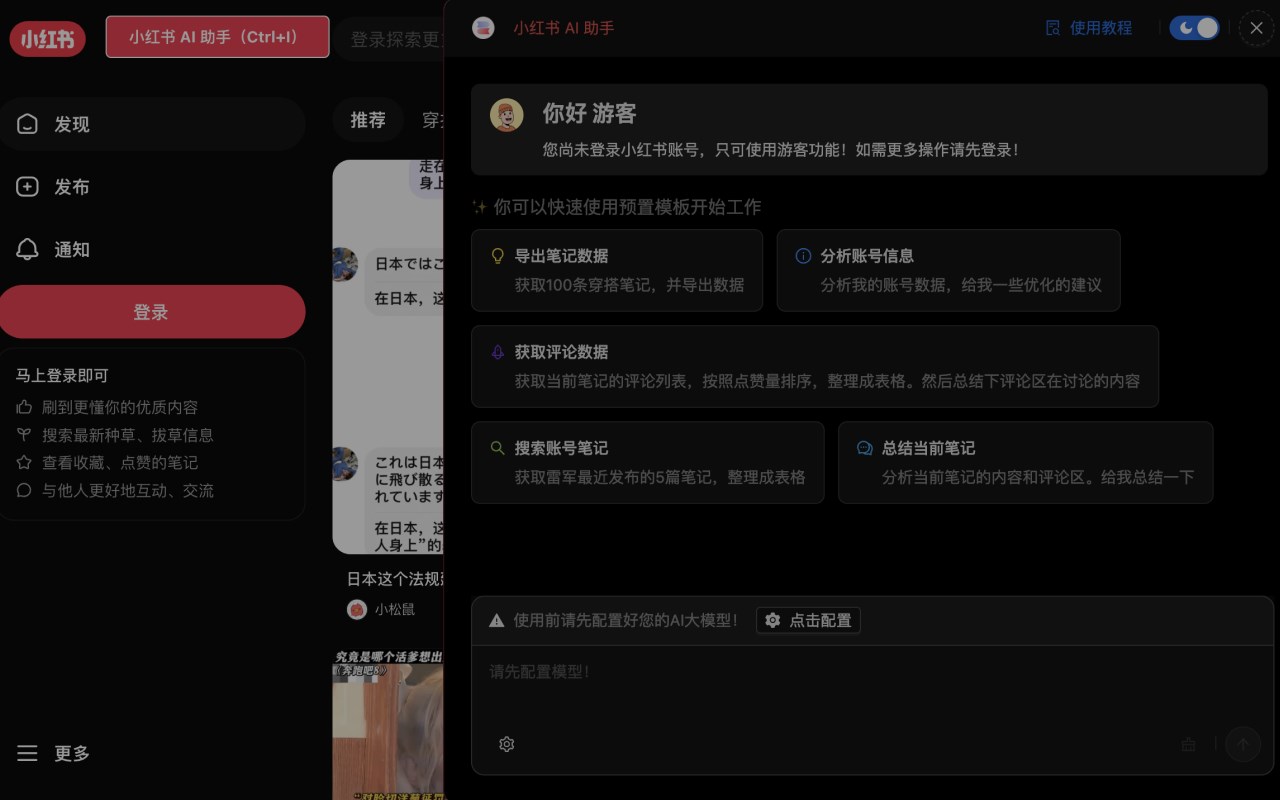Open 小红书 AI 助手 (Ctrl+I) button

(217, 37)
